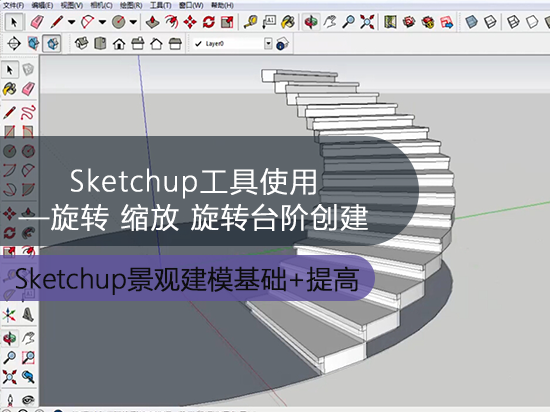Image resolution: width=550 pixels, height=412 pixels.
Task: Pick the Tape Measure tool
Action: coord(250,22)
